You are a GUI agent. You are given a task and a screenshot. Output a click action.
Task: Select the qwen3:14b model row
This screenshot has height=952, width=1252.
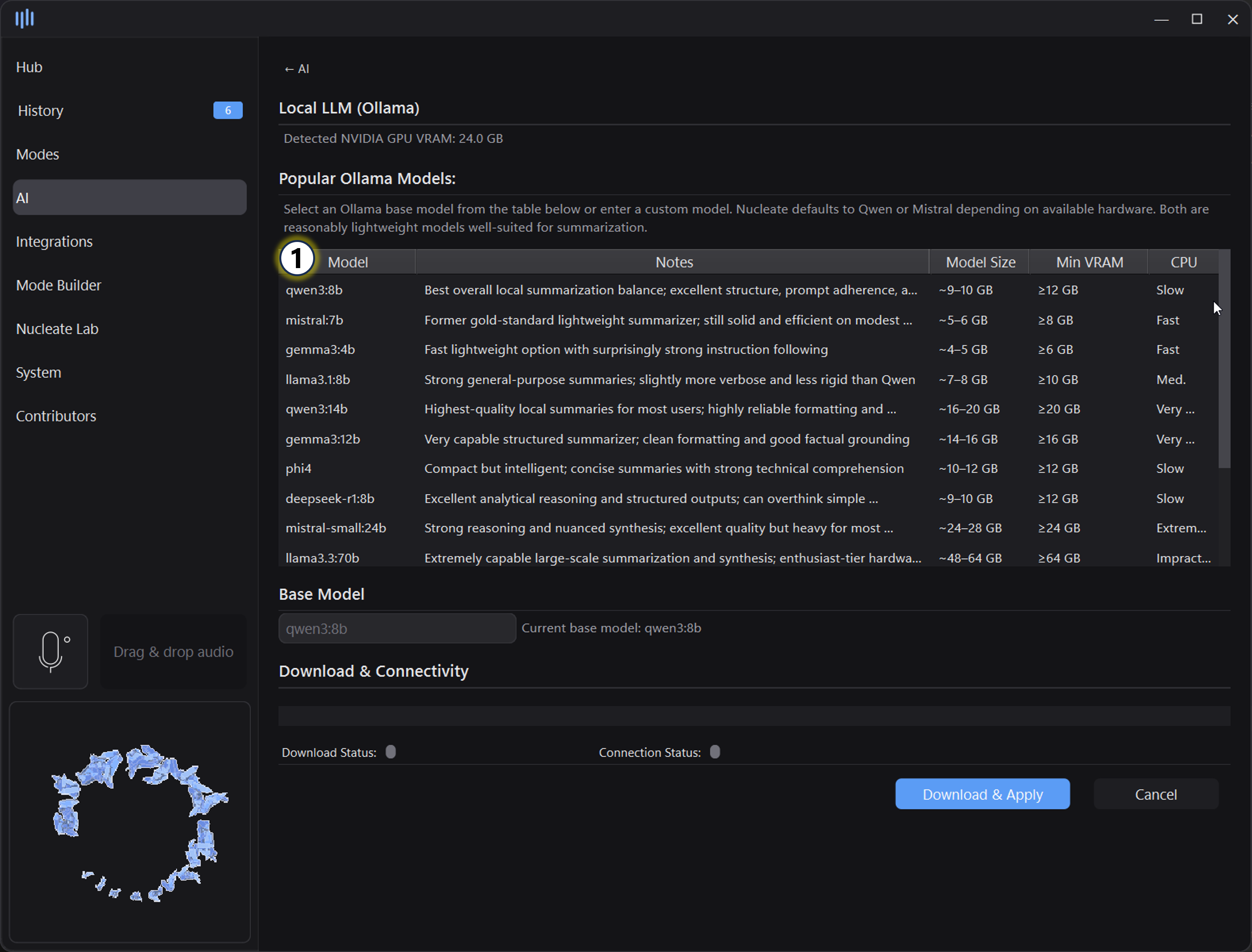[748, 409]
